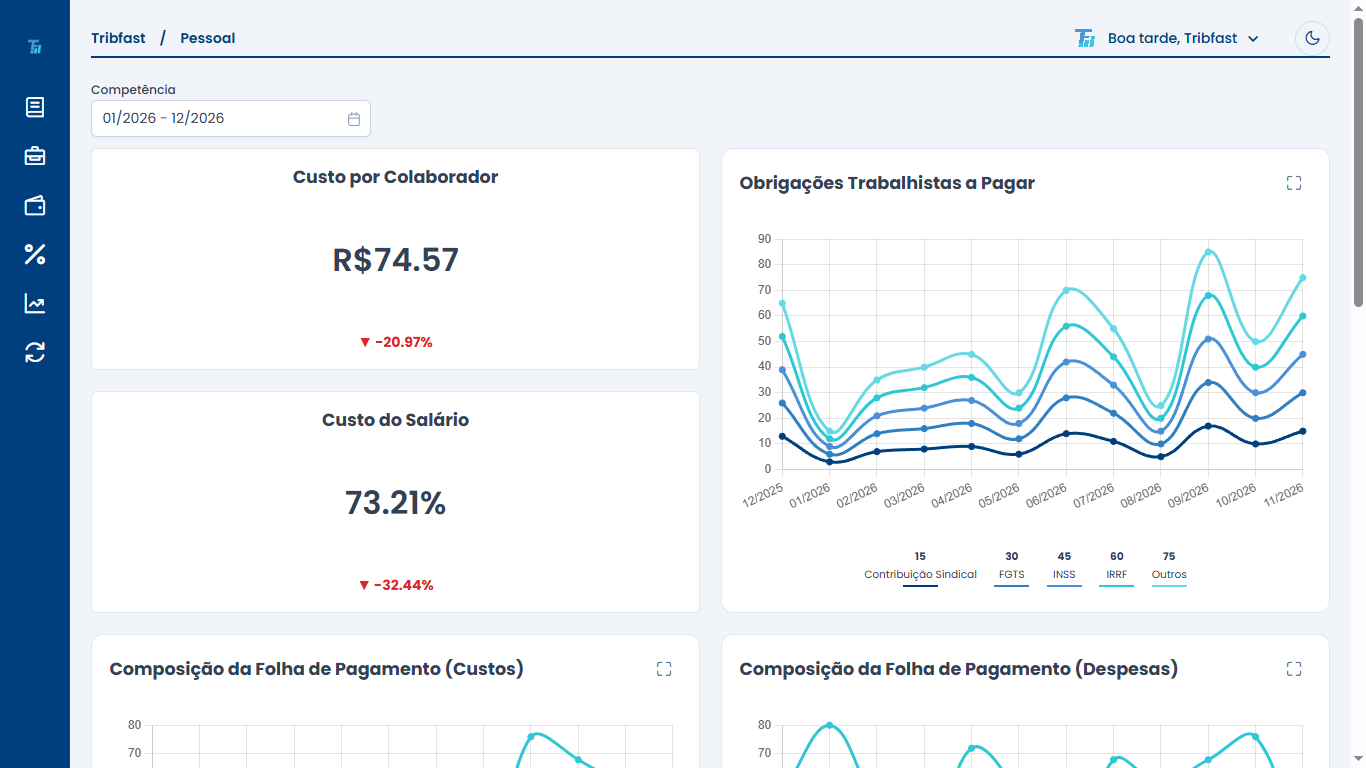Viewport: 1366px width, 768px height.
Task: Click the -32.44% variation indicator
Action: click(x=396, y=585)
